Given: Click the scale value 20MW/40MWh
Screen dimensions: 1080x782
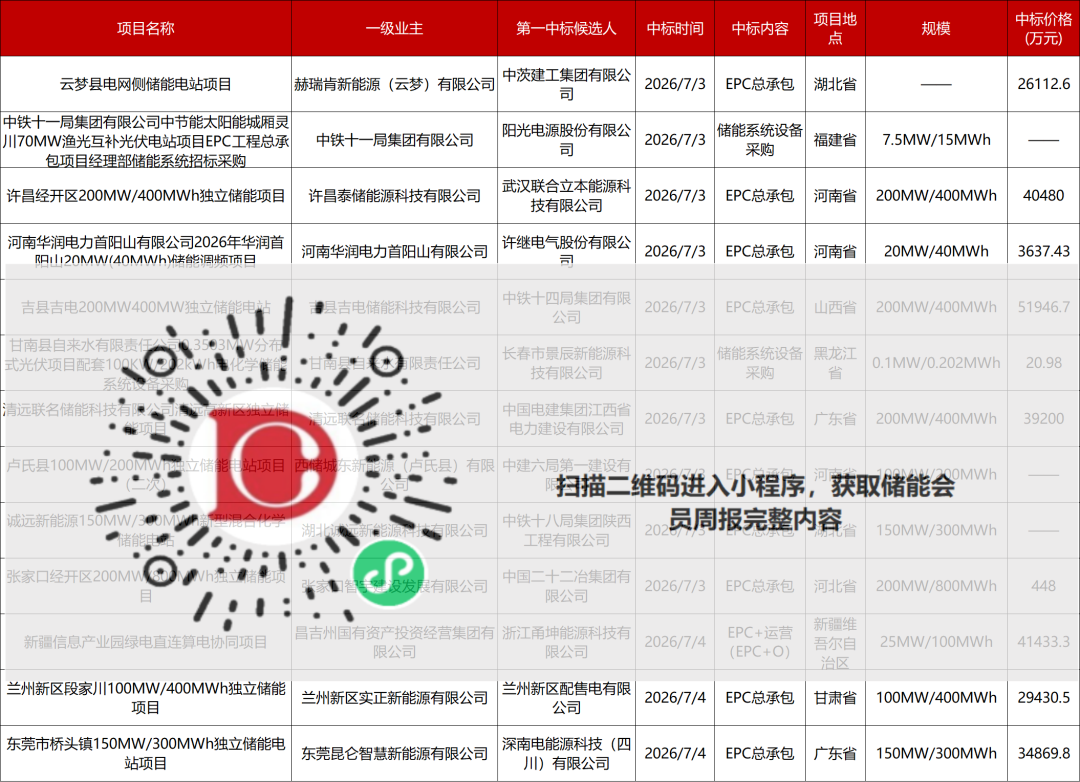Looking at the screenshot, I should (936, 251).
